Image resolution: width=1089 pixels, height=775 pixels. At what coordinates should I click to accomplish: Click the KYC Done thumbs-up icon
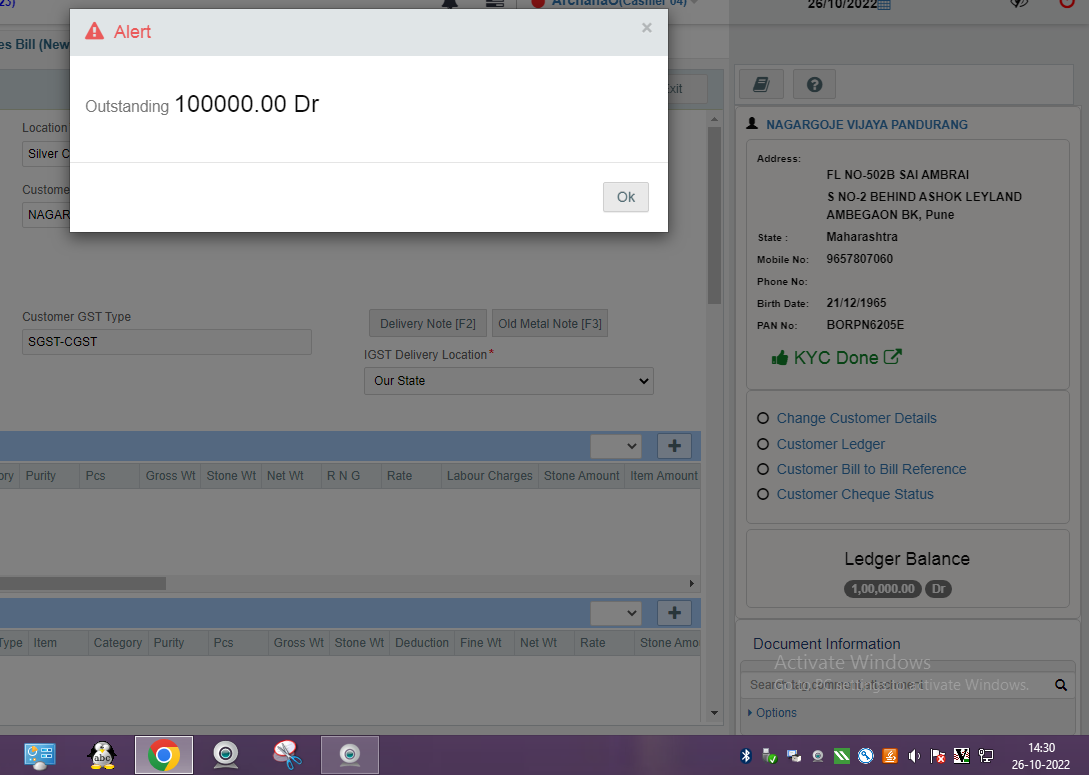point(780,358)
